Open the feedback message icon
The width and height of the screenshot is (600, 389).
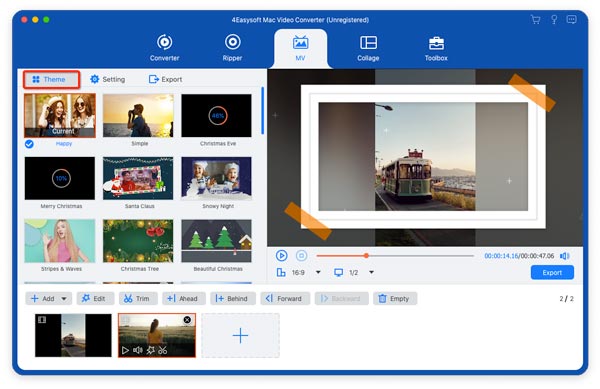pyautogui.click(x=571, y=20)
